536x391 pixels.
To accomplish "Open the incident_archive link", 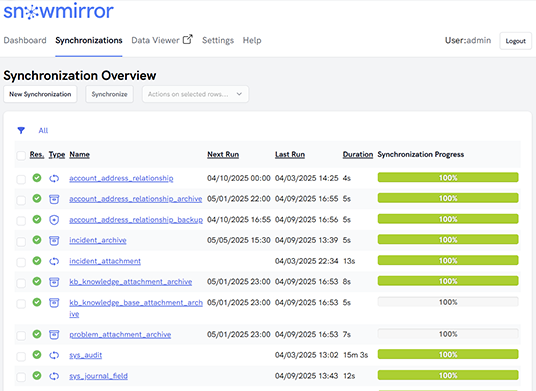I will pos(98,240).
